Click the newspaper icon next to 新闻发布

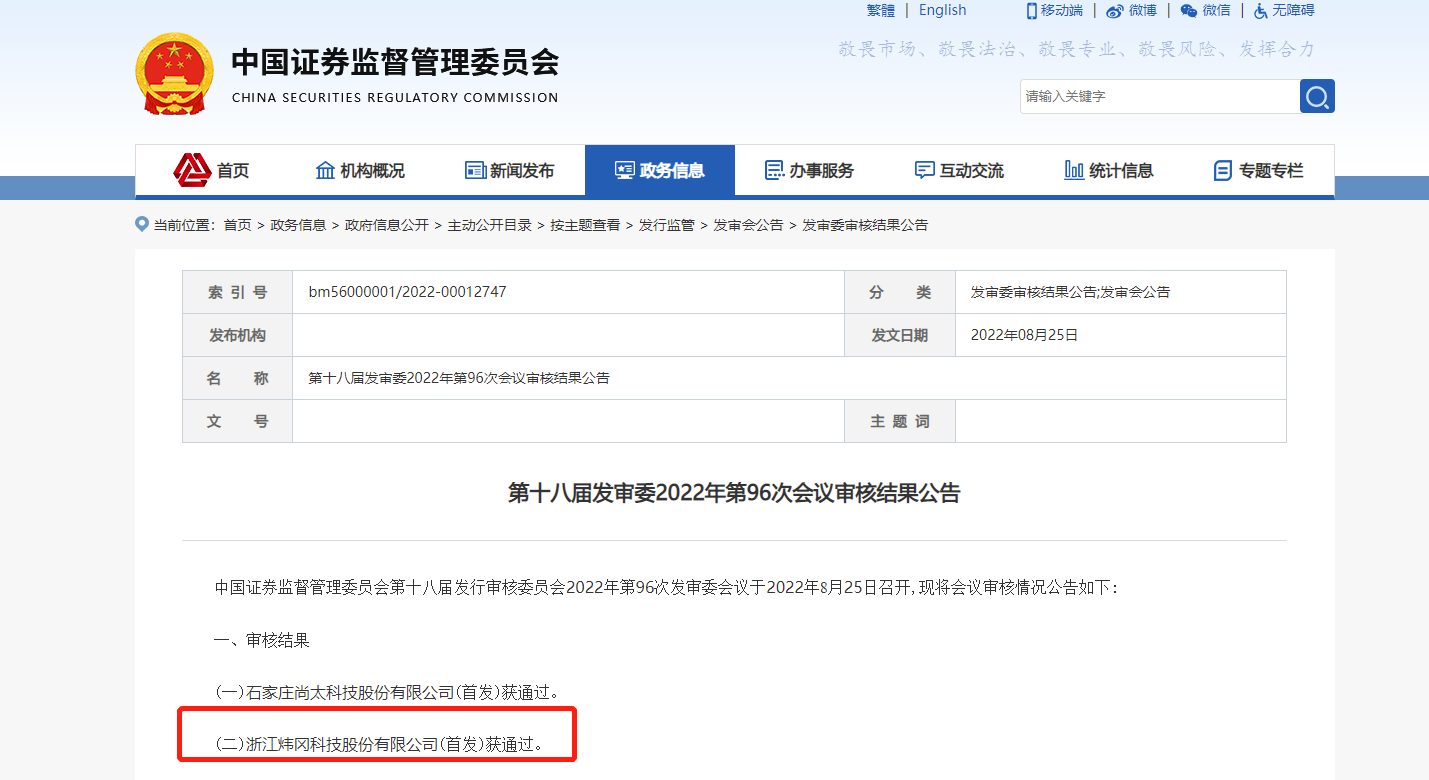[475, 170]
